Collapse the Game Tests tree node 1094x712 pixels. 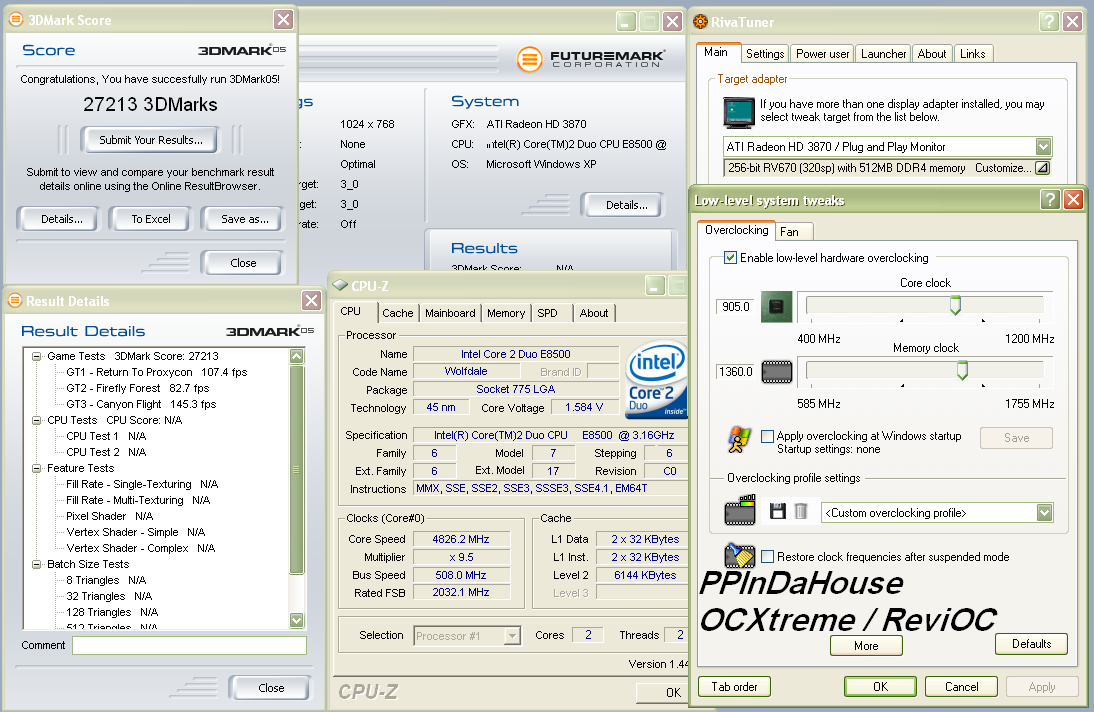[x=36, y=356]
